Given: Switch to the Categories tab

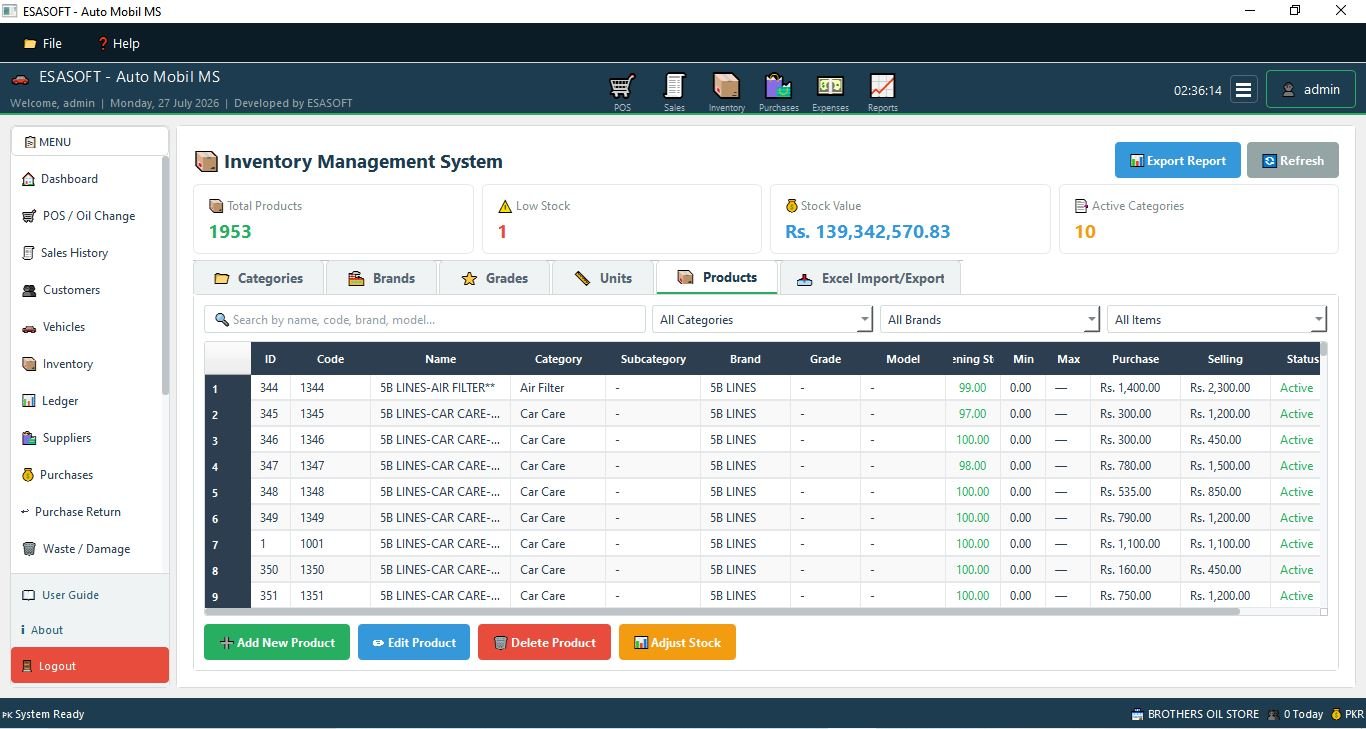Looking at the screenshot, I should 259,278.
